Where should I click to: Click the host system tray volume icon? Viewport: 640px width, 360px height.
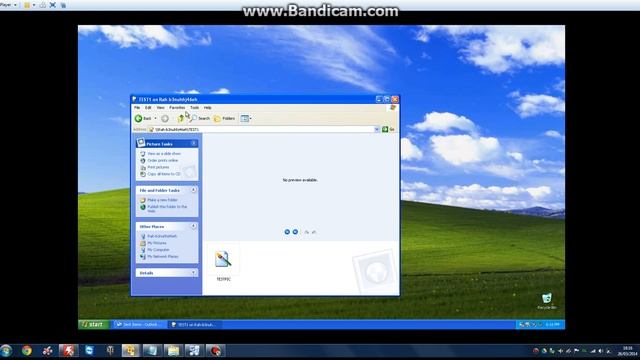click(600, 351)
